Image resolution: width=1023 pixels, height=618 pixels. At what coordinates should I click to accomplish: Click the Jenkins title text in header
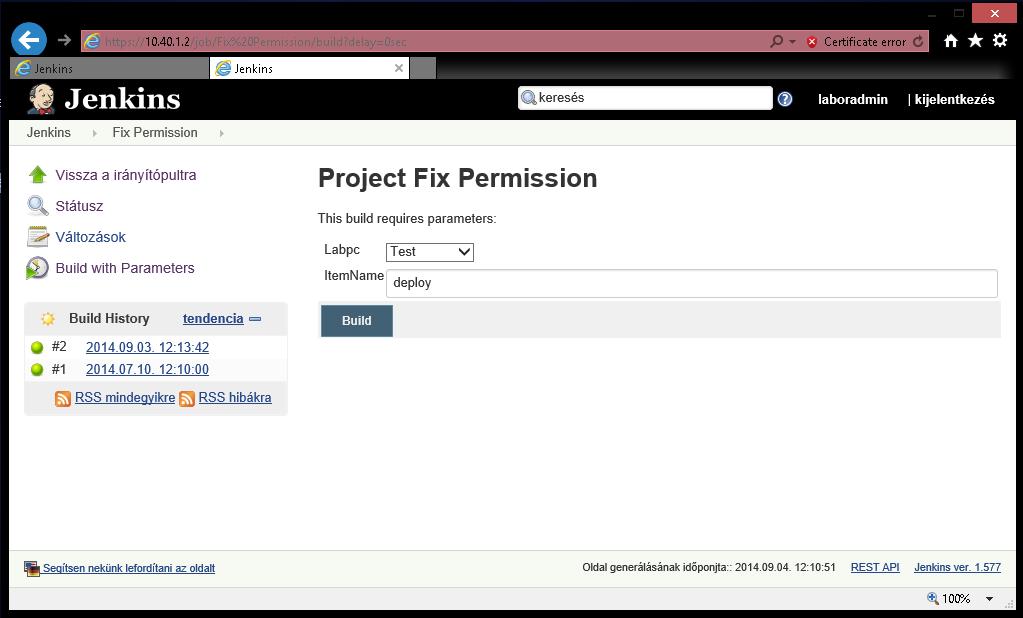pos(123,99)
